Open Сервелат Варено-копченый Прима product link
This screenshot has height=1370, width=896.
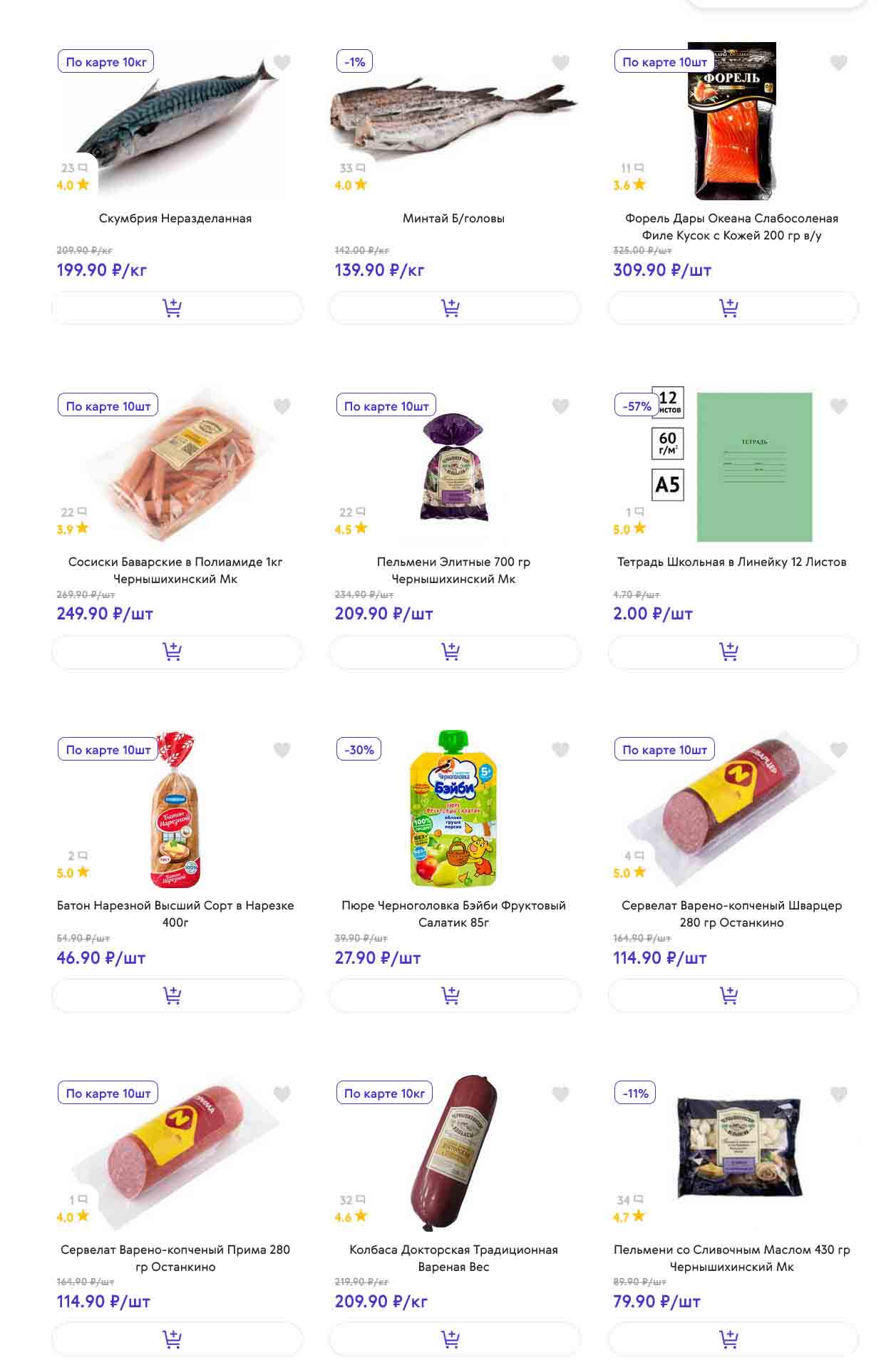[x=175, y=1258]
